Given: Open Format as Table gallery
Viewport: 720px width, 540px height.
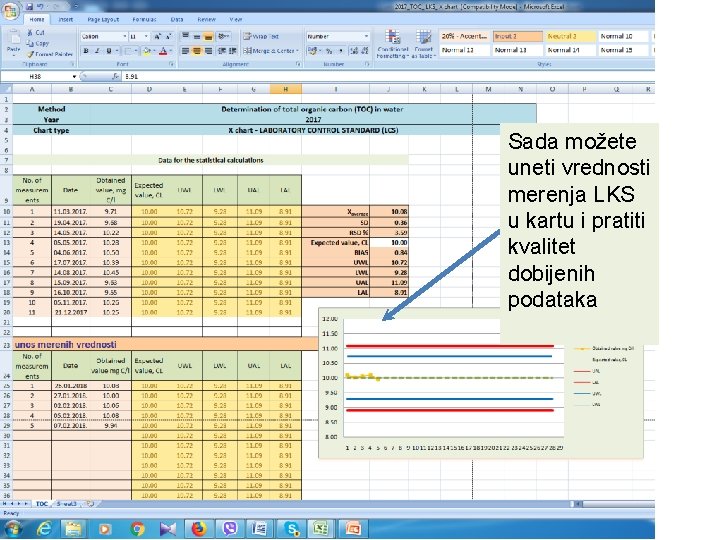Looking at the screenshot, I should point(423,44).
